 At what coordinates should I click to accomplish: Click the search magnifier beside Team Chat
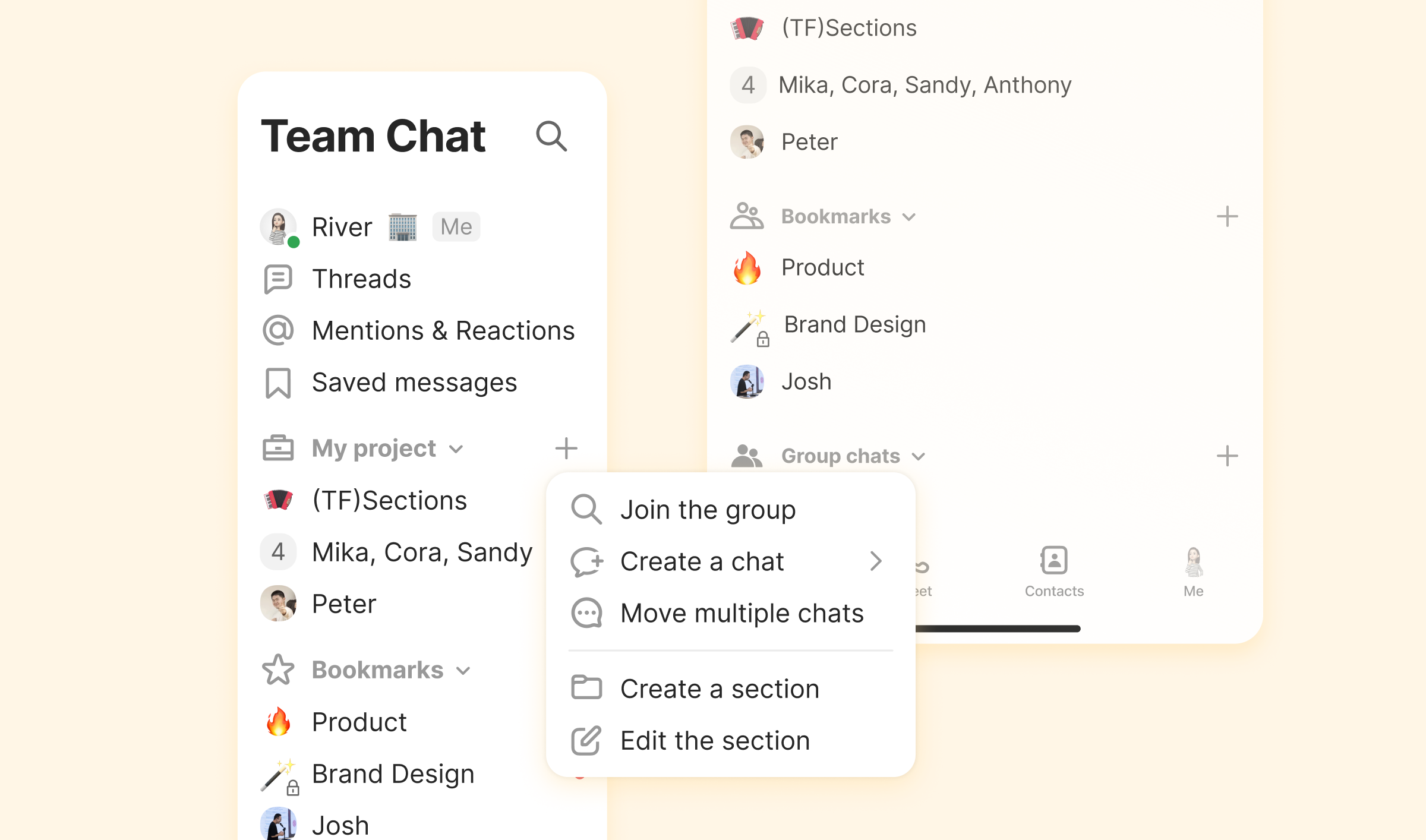(x=551, y=137)
